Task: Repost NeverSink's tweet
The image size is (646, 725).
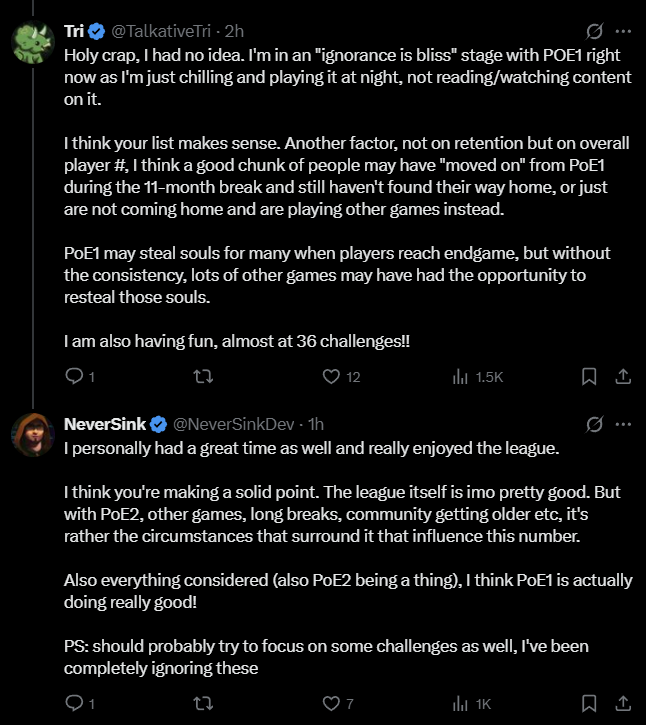Action: click(x=203, y=704)
